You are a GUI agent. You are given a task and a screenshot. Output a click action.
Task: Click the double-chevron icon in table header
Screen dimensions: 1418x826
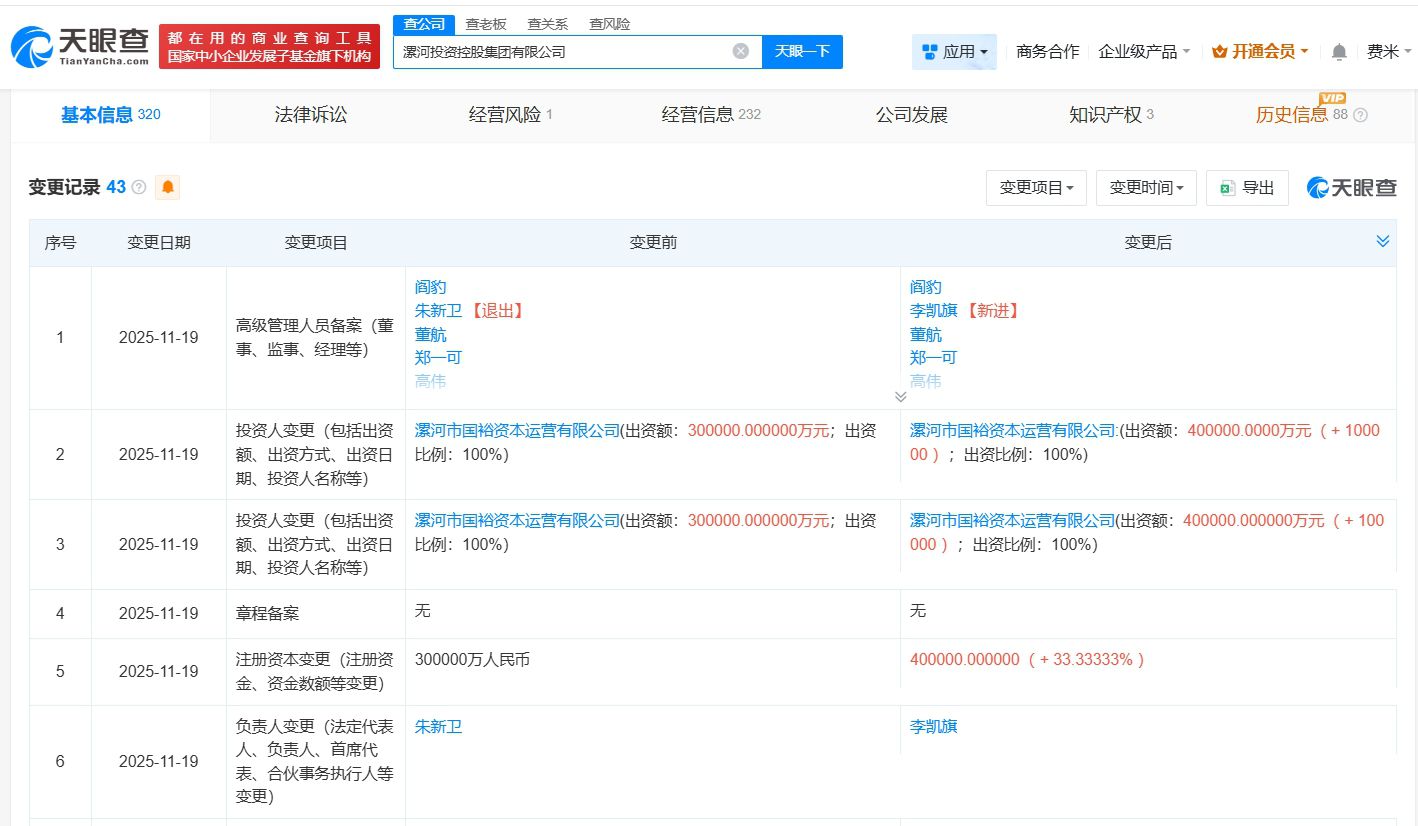1383,242
